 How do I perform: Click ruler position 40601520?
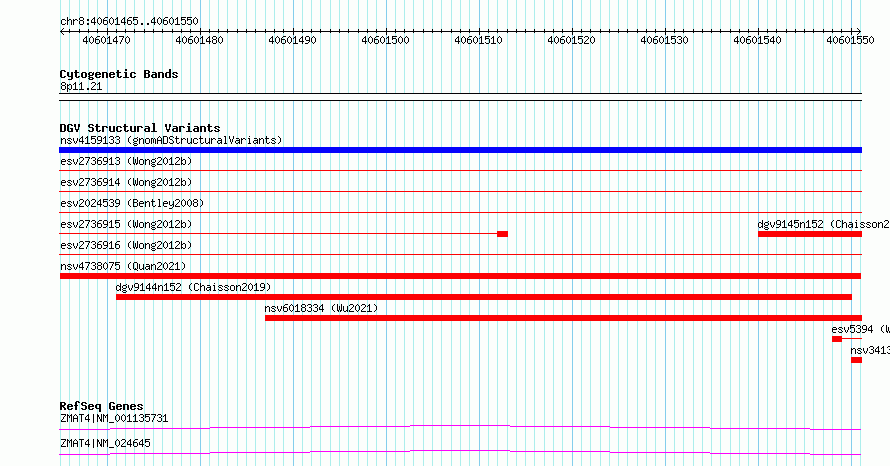click(x=572, y=40)
